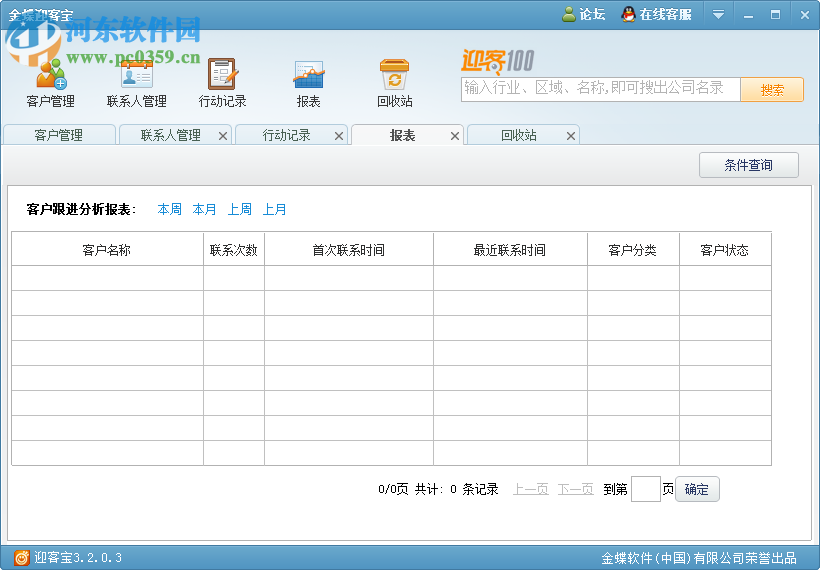Viewport: 820px width, 570px height.
Task: Filter report by 上月
Action: pyautogui.click(x=275, y=210)
